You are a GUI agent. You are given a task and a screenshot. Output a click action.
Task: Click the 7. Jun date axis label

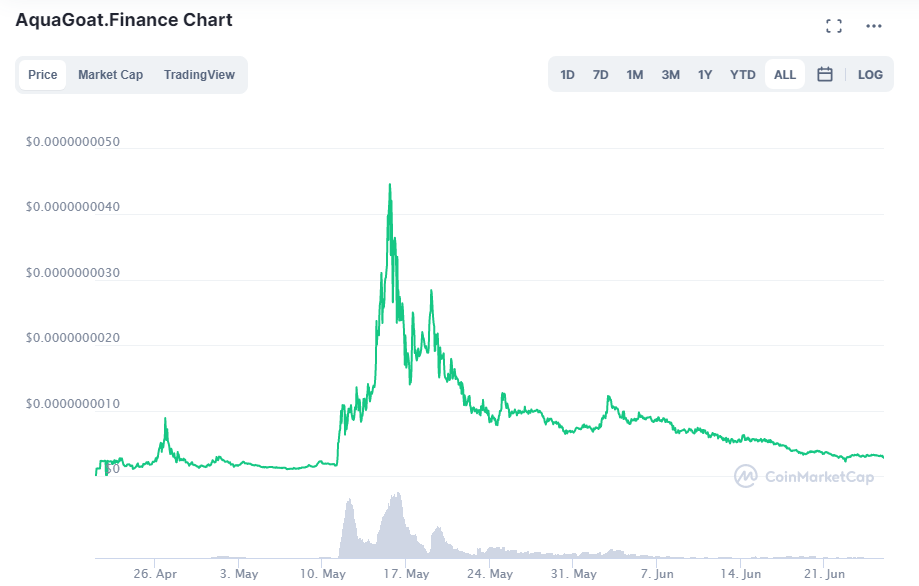point(658,574)
